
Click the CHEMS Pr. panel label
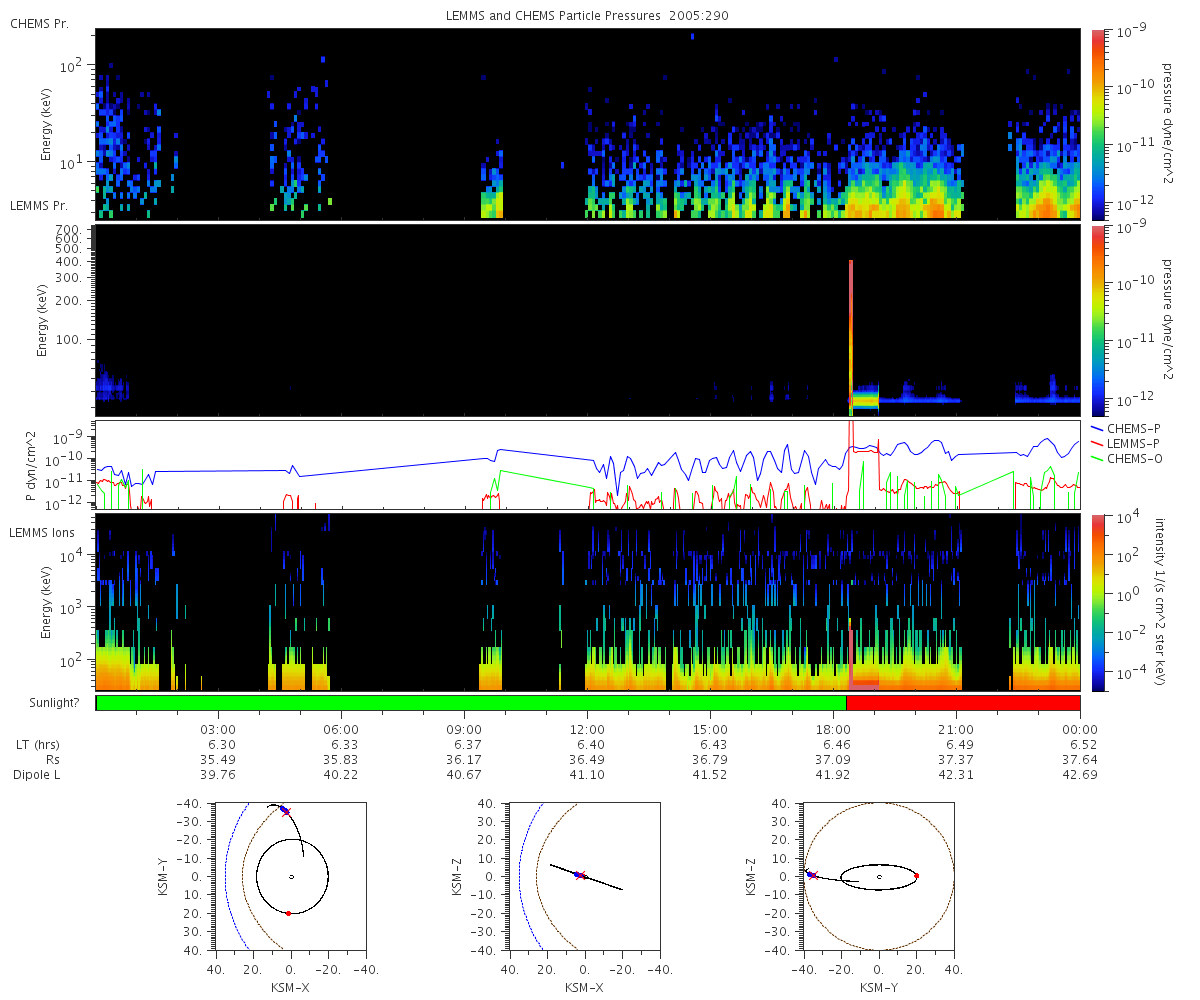[x=39, y=23]
